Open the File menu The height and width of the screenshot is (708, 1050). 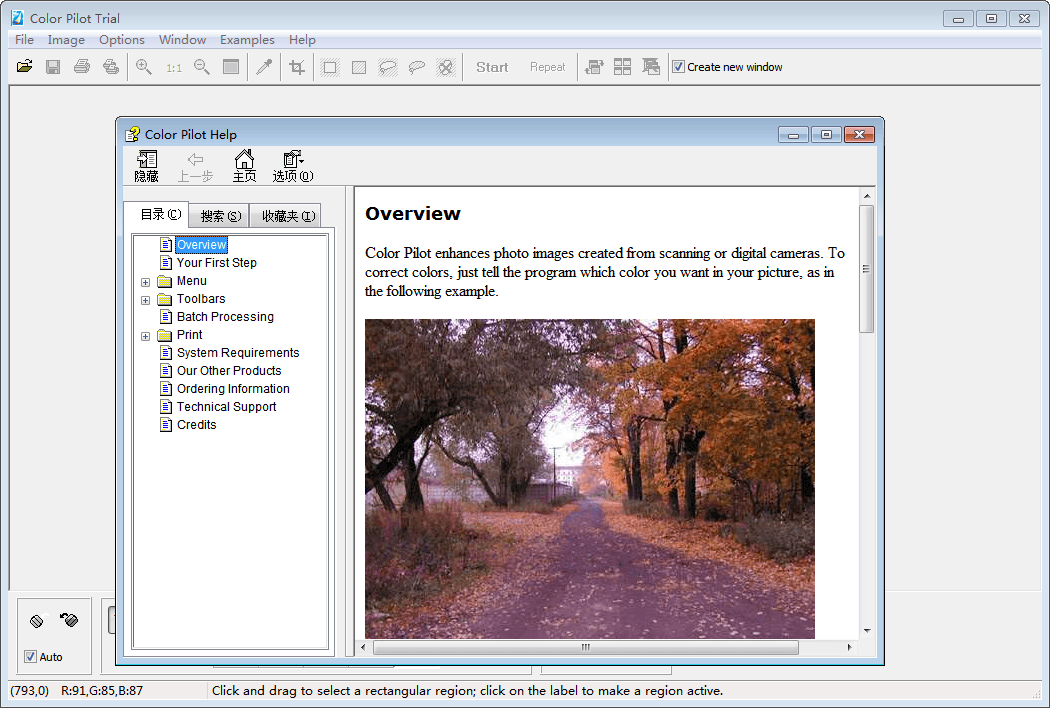(x=25, y=40)
